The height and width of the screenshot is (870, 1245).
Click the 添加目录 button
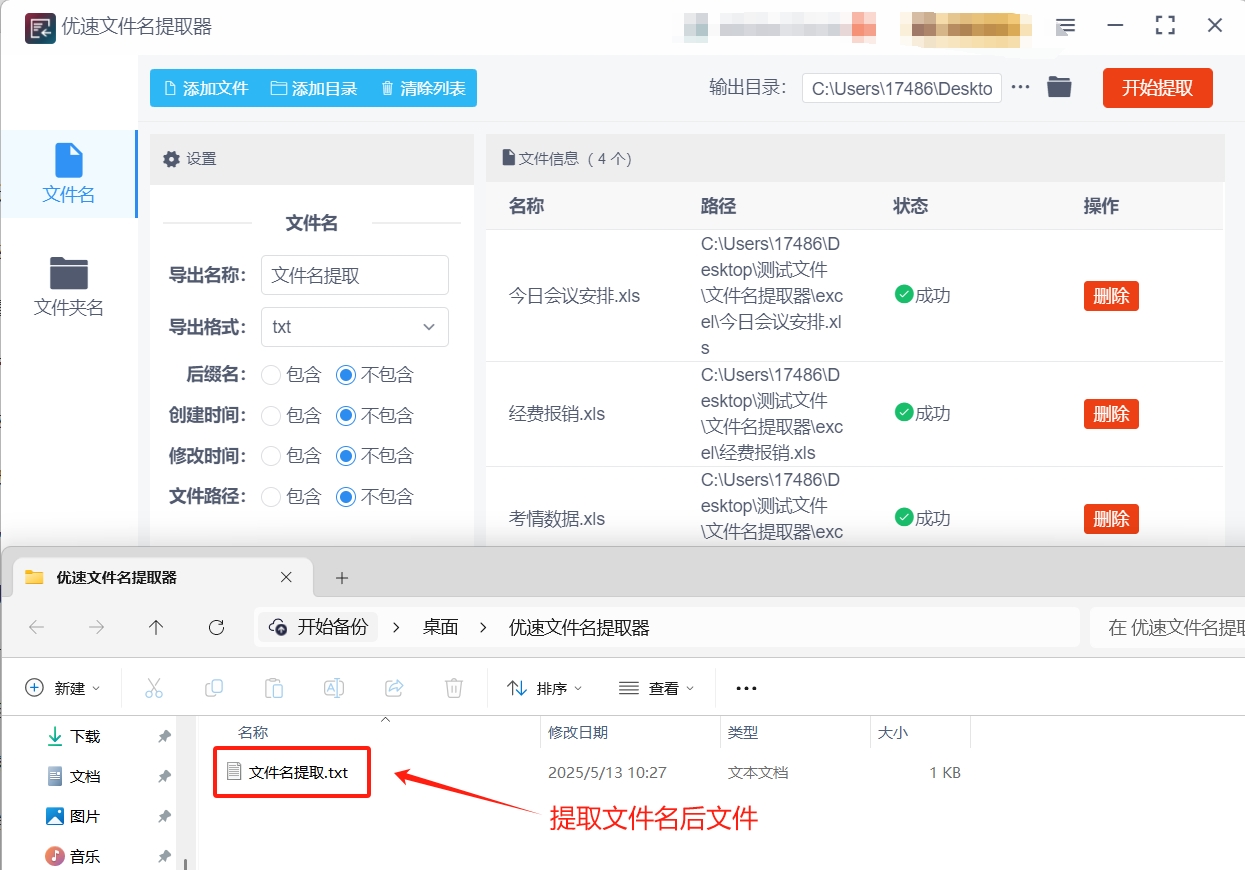click(314, 88)
